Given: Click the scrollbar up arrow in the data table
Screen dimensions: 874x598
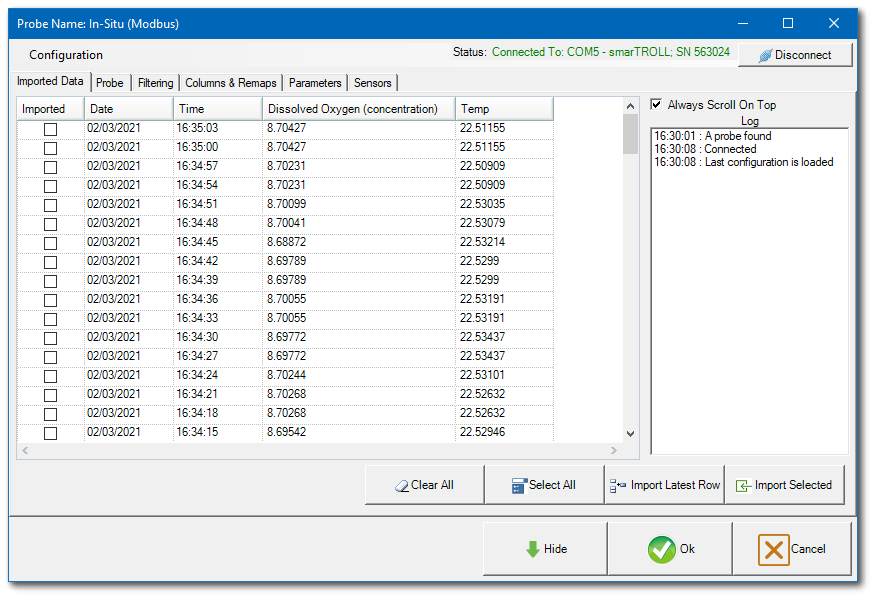Looking at the screenshot, I should point(630,104).
